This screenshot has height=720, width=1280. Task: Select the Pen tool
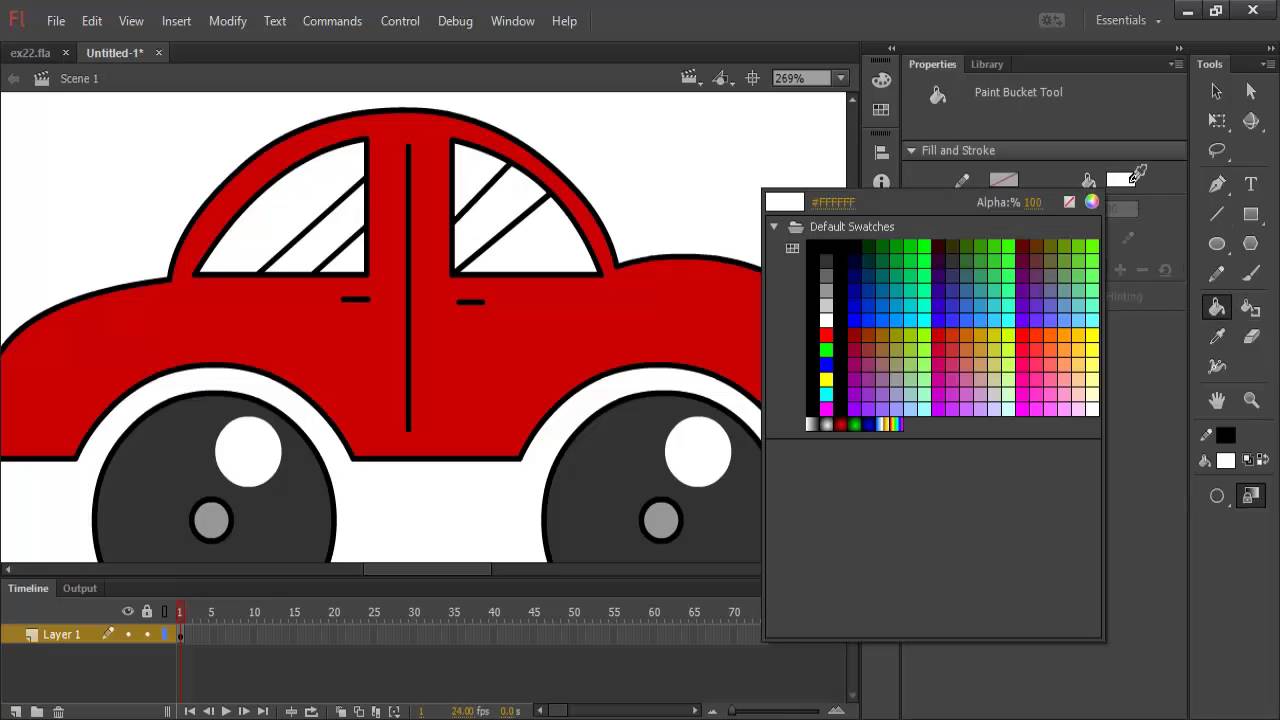pyautogui.click(x=1217, y=184)
